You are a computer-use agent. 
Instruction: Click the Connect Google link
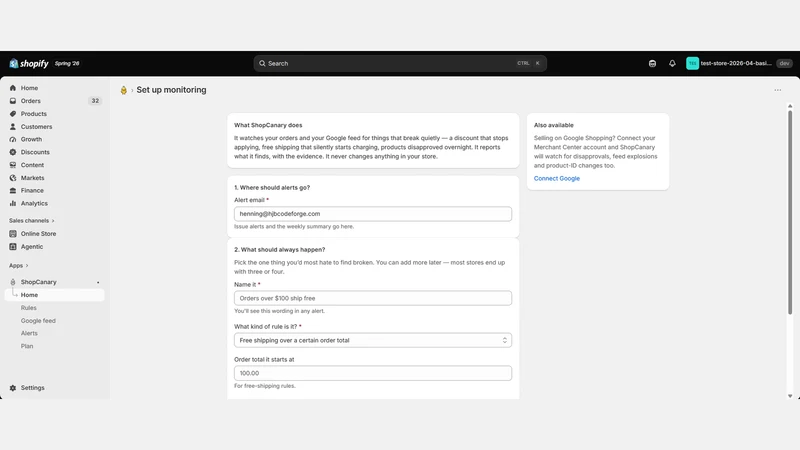[557, 179]
